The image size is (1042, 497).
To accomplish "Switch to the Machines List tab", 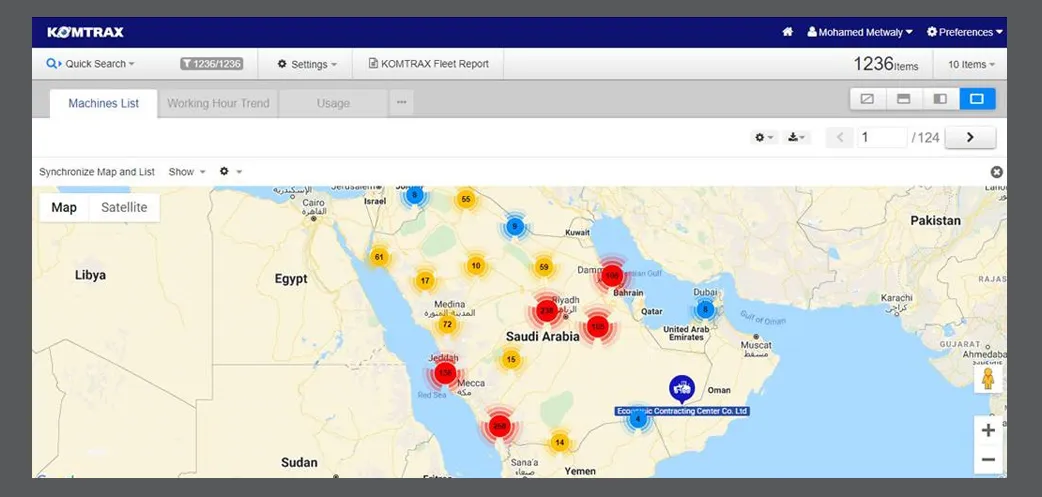I will coord(104,104).
